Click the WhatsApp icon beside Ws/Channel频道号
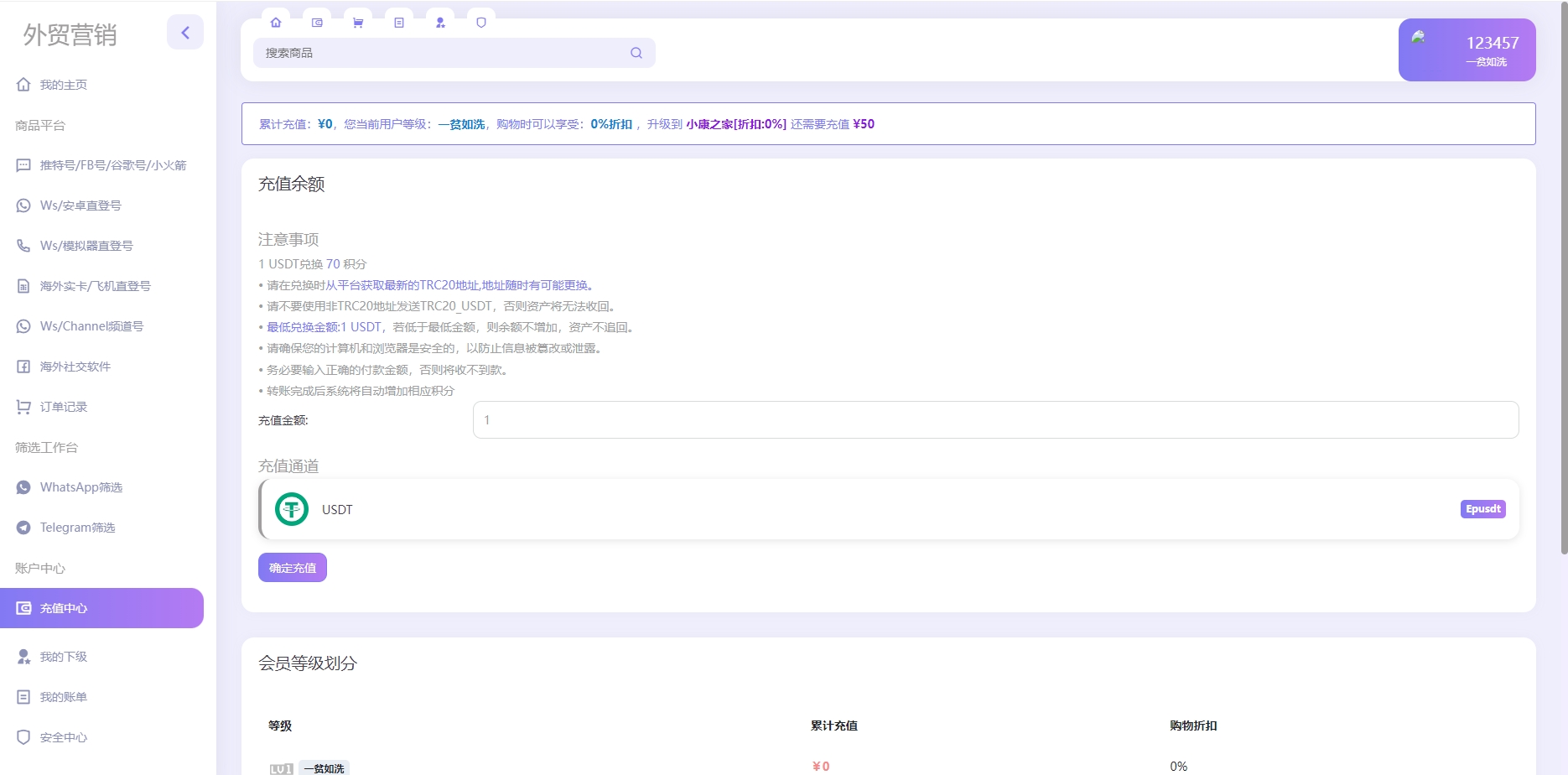The width and height of the screenshot is (1568, 775). 23,326
